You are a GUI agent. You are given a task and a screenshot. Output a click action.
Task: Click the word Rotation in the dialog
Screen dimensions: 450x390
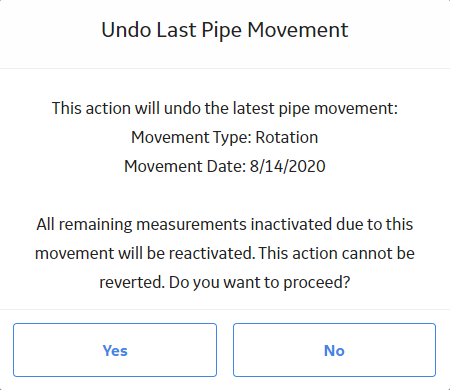(x=287, y=137)
